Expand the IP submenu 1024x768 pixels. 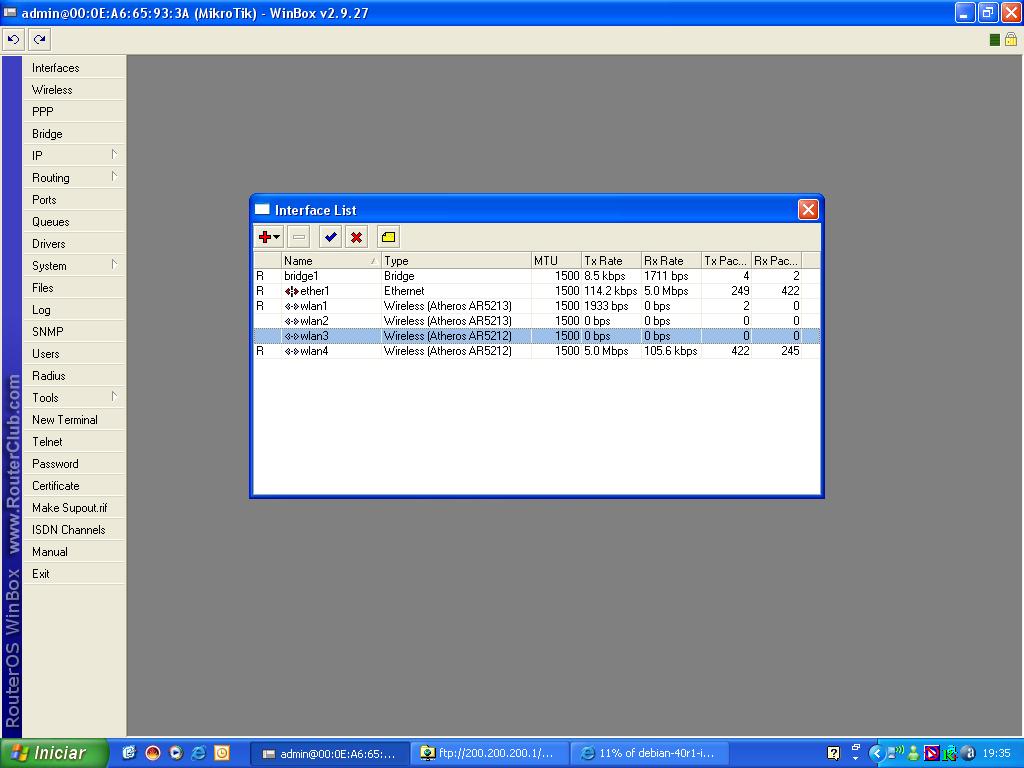(x=74, y=155)
